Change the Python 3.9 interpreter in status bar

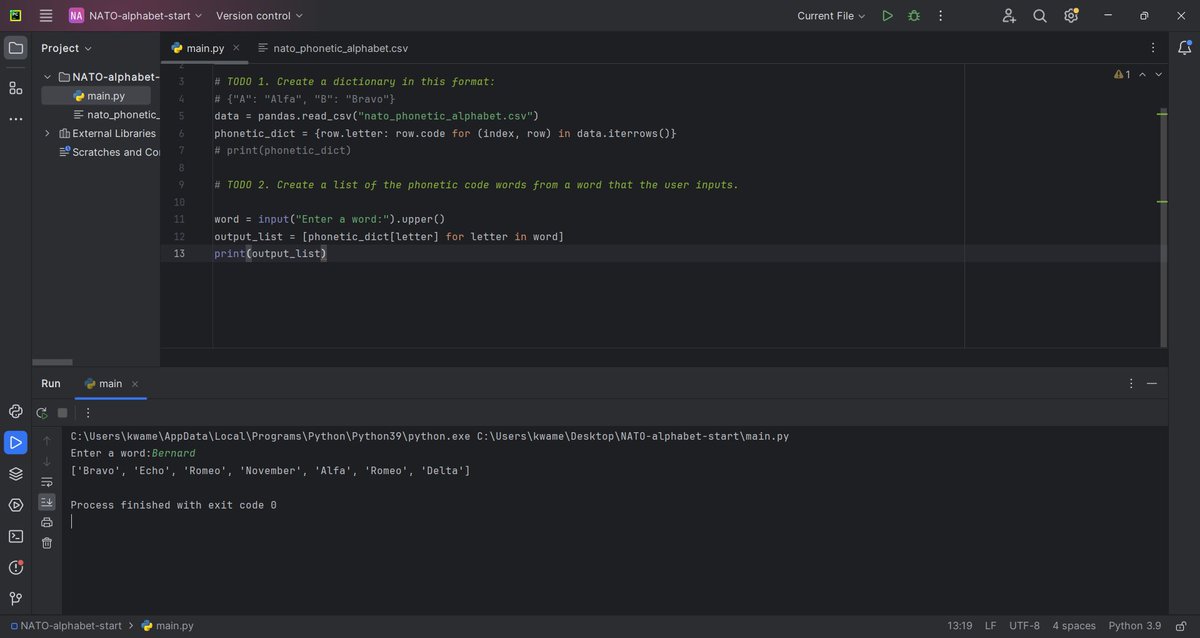(1134, 625)
